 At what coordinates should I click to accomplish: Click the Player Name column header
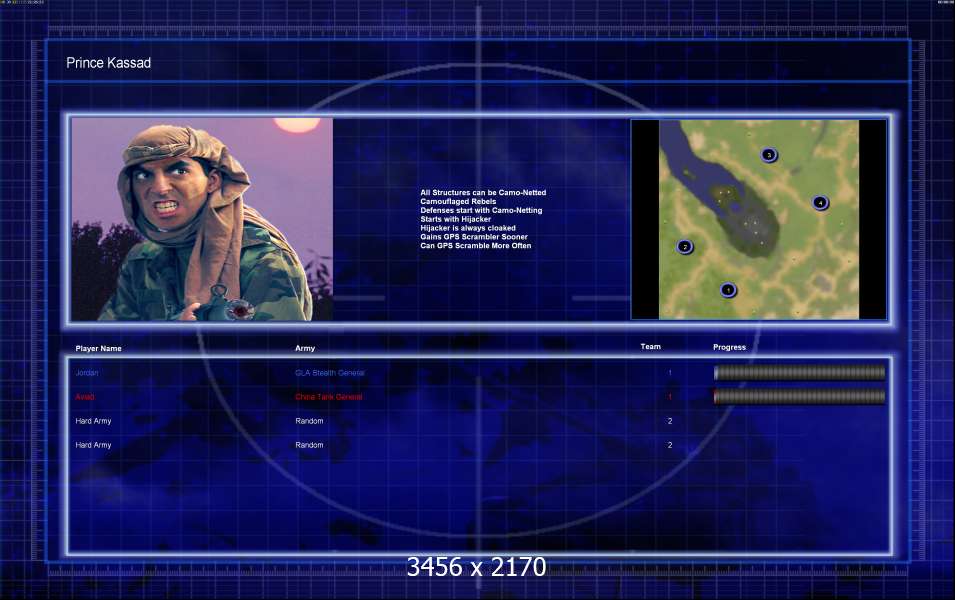tap(98, 348)
